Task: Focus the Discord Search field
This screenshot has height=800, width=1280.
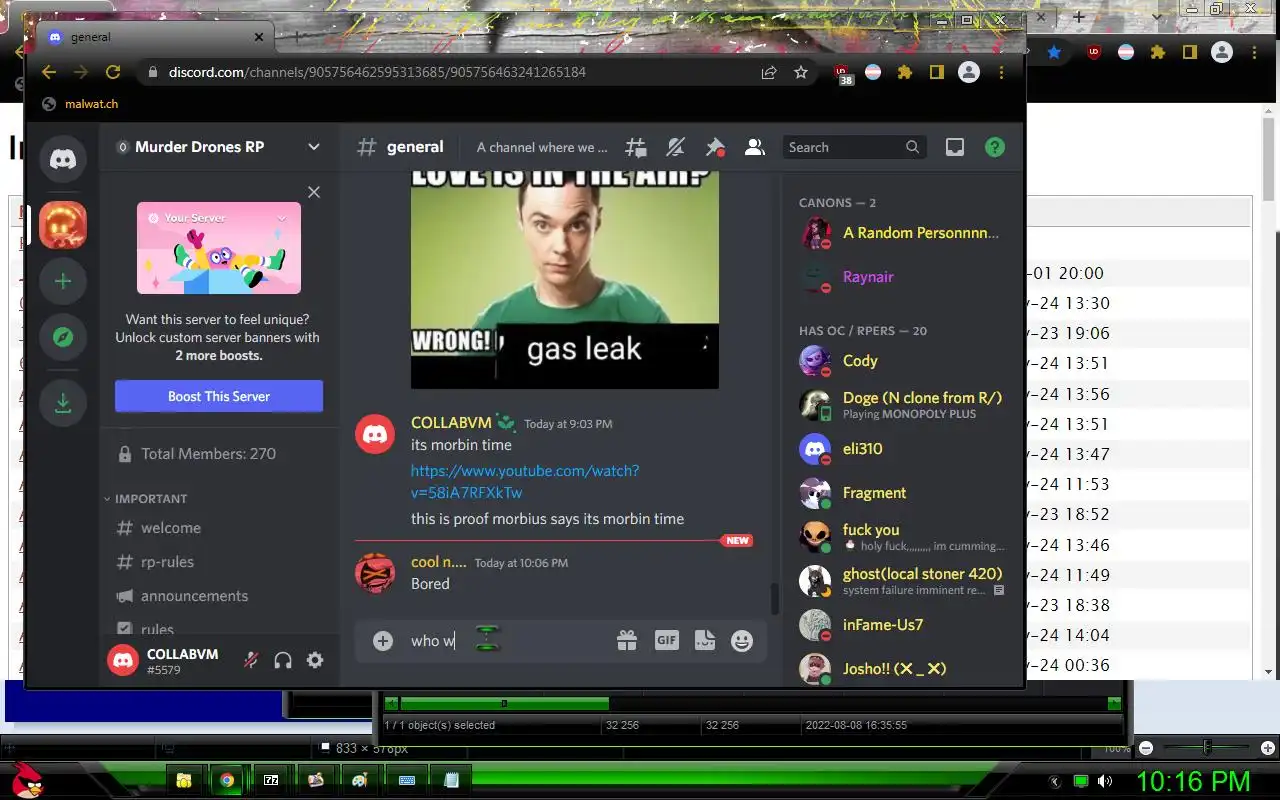Action: [854, 147]
